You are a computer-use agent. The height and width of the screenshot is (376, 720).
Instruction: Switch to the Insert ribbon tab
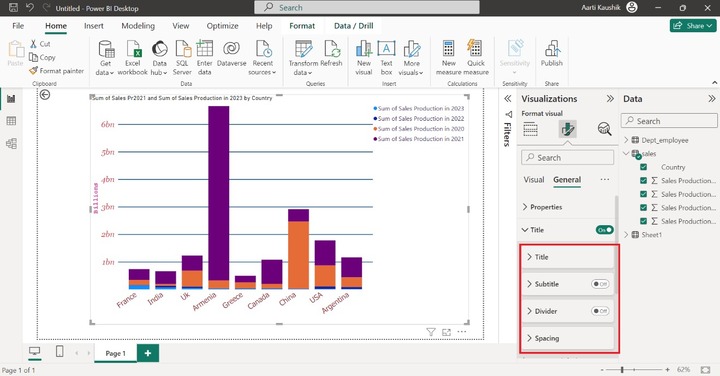pyautogui.click(x=94, y=26)
